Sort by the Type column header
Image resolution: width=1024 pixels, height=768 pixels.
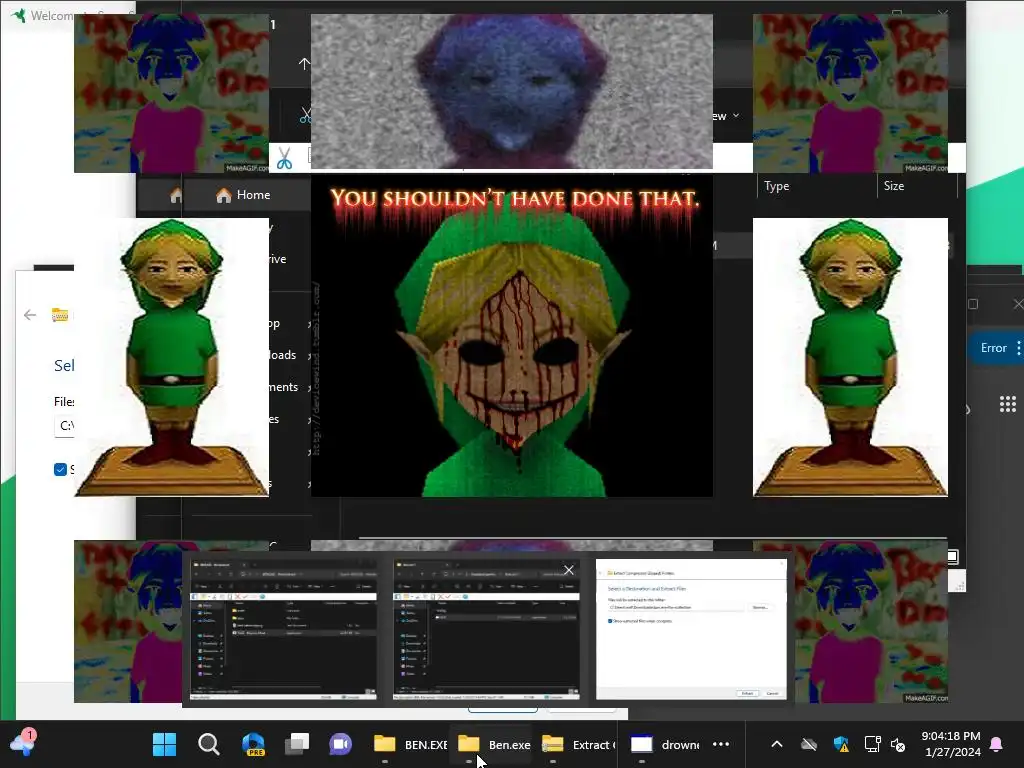[x=776, y=186]
